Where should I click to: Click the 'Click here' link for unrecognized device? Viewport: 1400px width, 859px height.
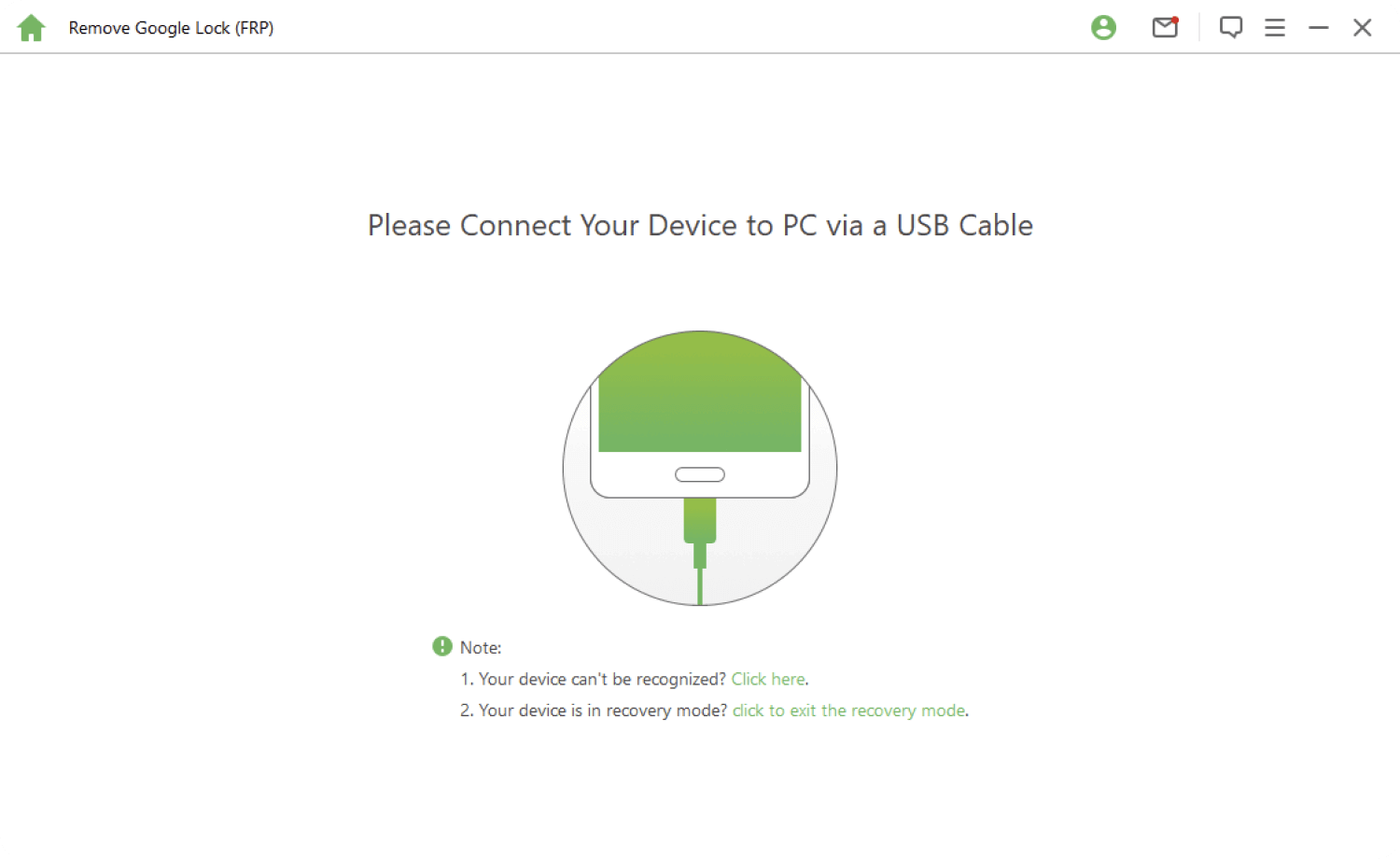pyautogui.click(x=767, y=679)
